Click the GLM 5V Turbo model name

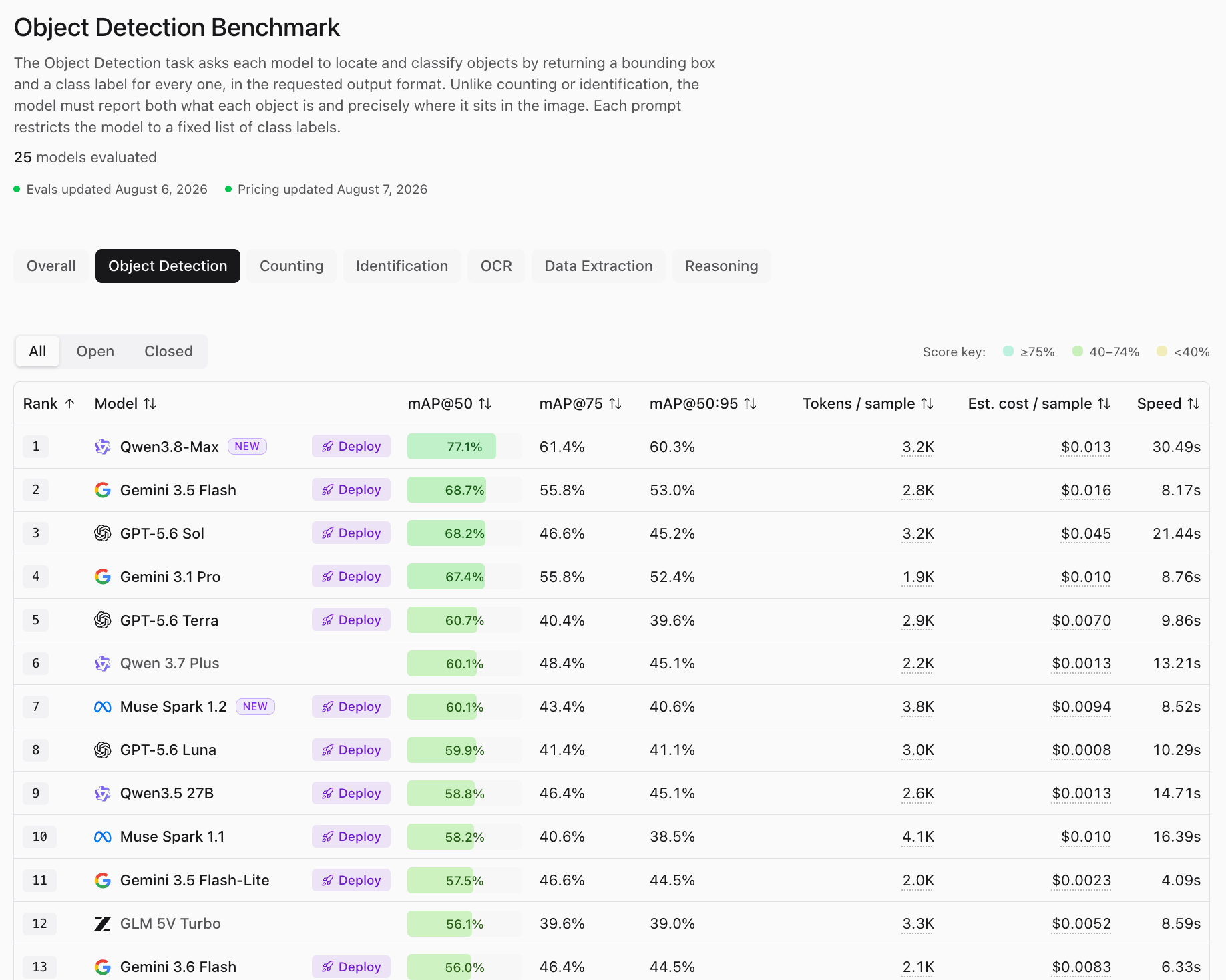point(170,924)
